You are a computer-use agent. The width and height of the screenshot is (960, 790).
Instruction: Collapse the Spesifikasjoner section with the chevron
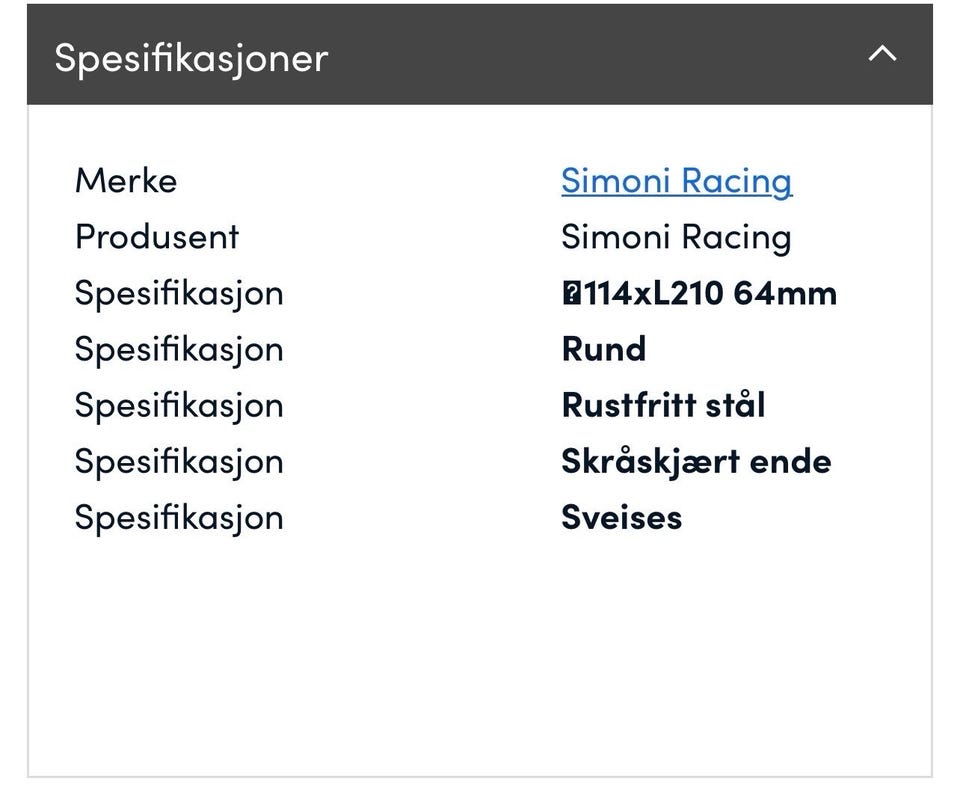coord(881,55)
